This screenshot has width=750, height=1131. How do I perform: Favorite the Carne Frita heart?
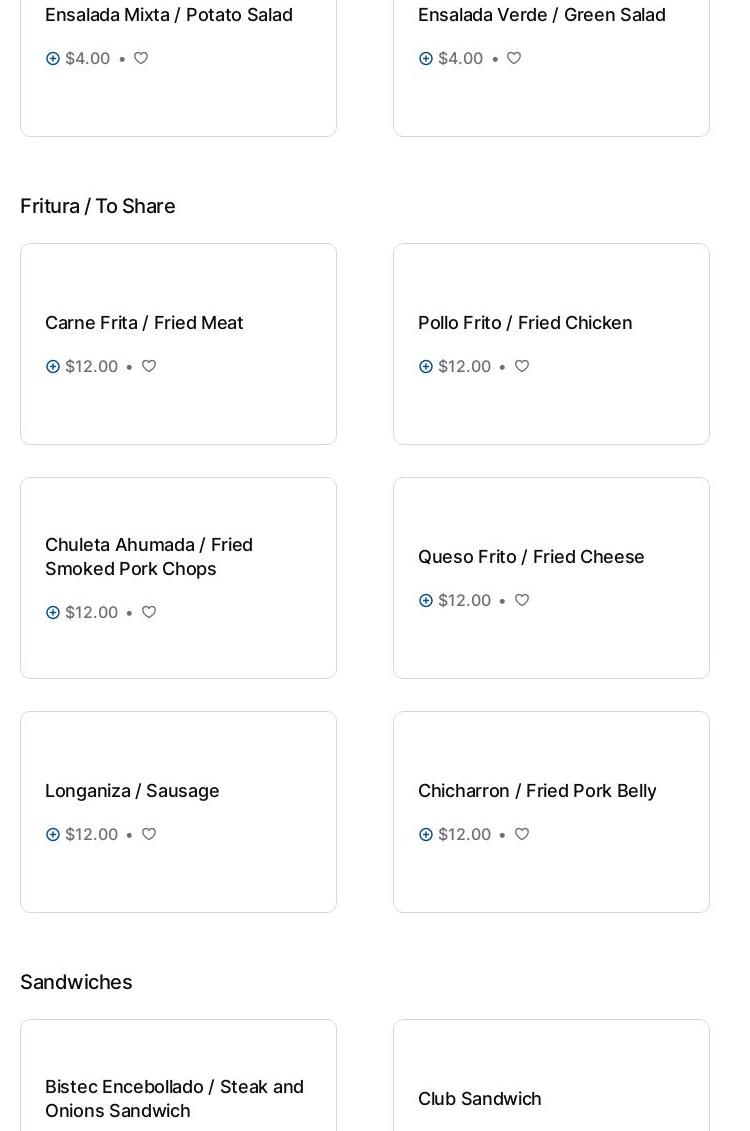[149, 367]
